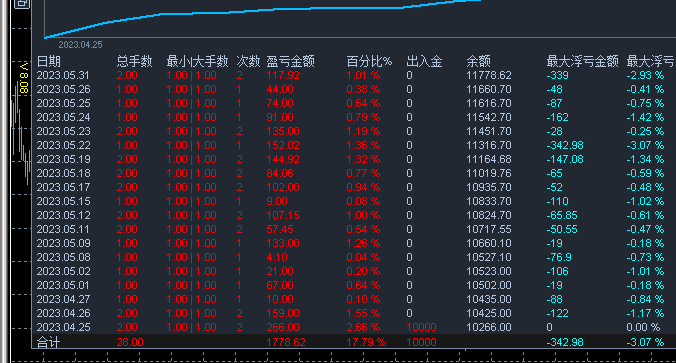Click the 合计 total row label
Screen dimensions: 676x363
point(48,342)
